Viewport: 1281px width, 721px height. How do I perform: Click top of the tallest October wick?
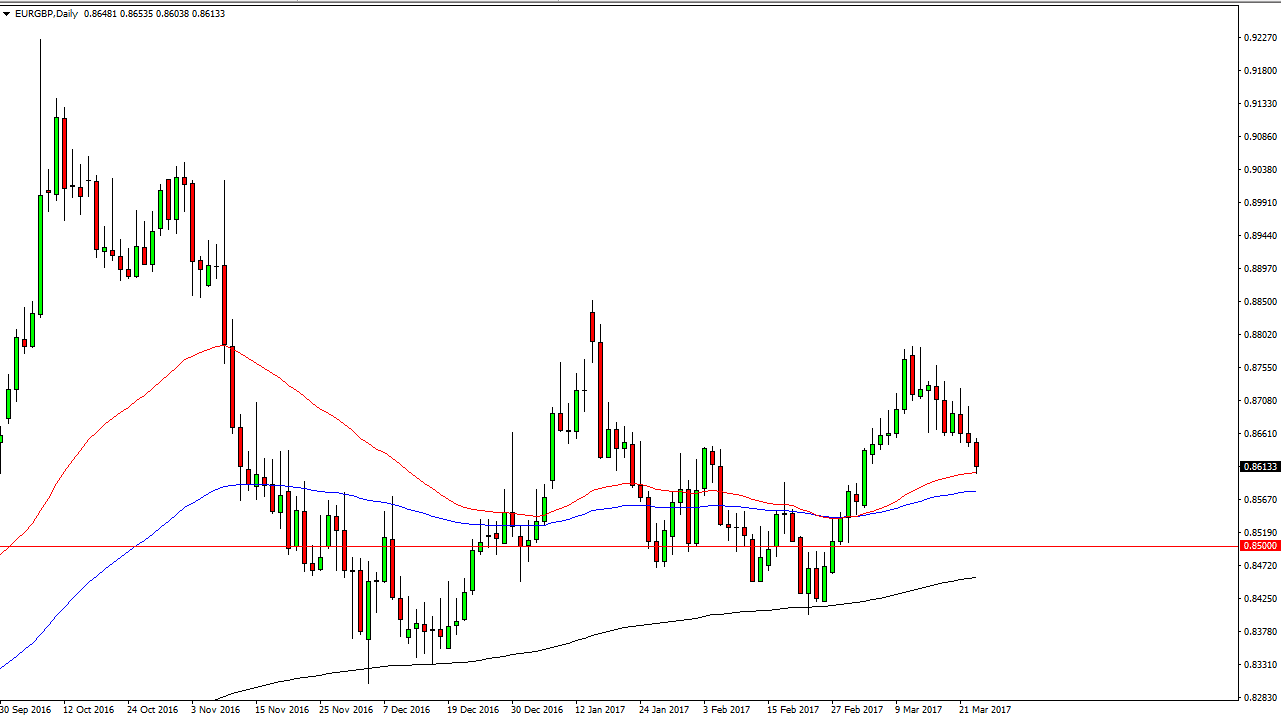pos(41,41)
